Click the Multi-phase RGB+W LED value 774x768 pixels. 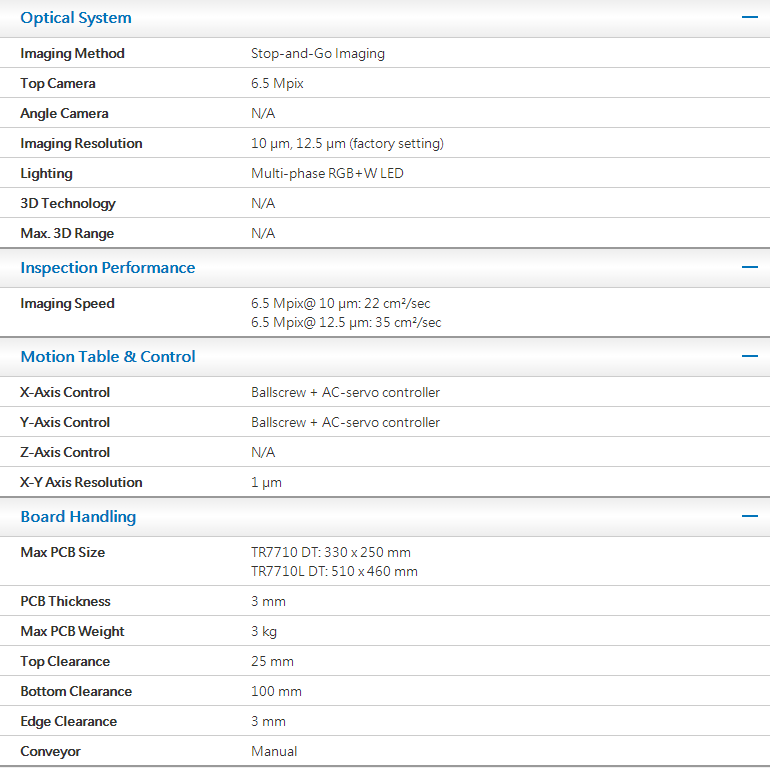327,173
